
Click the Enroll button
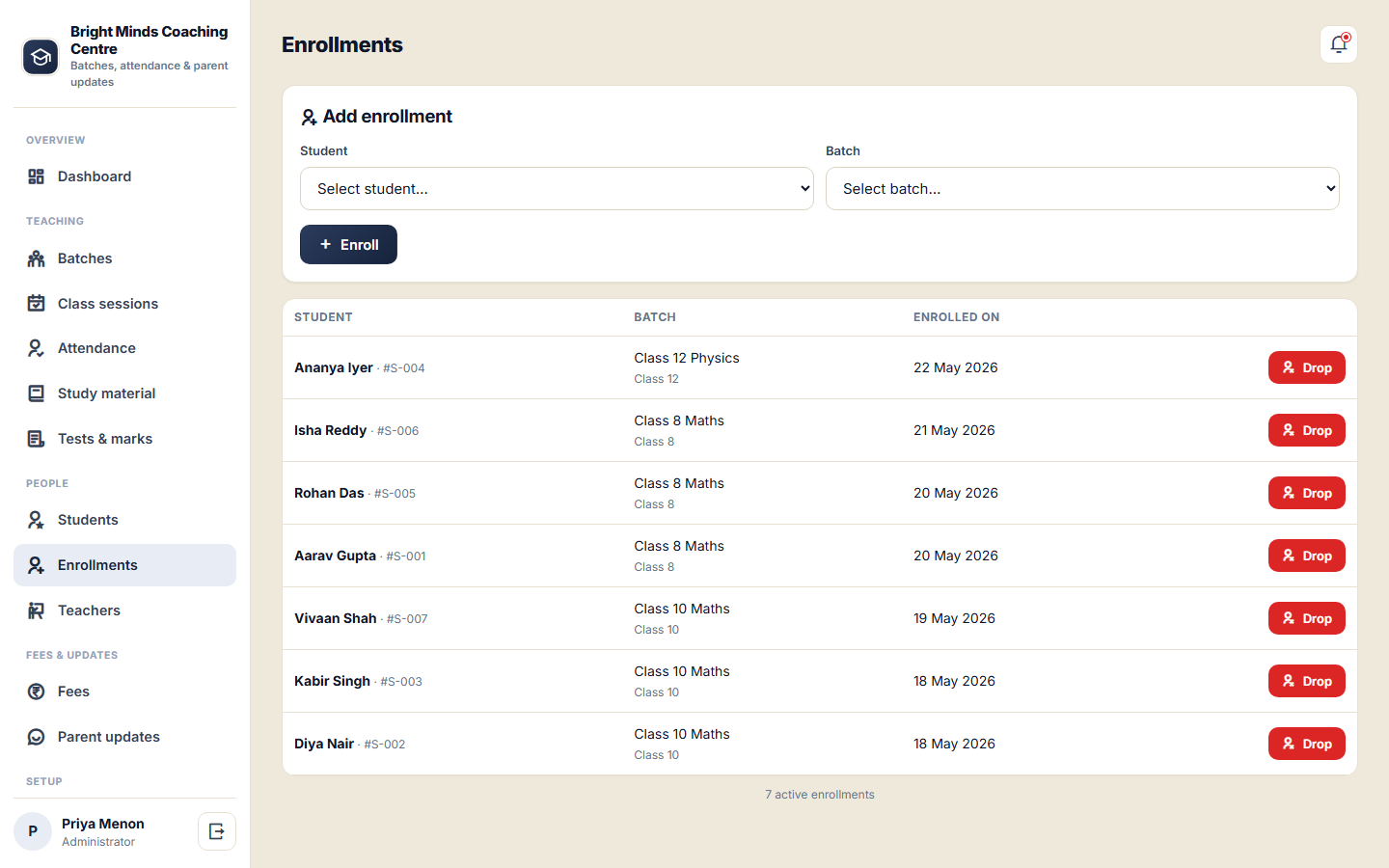coord(348,244)
